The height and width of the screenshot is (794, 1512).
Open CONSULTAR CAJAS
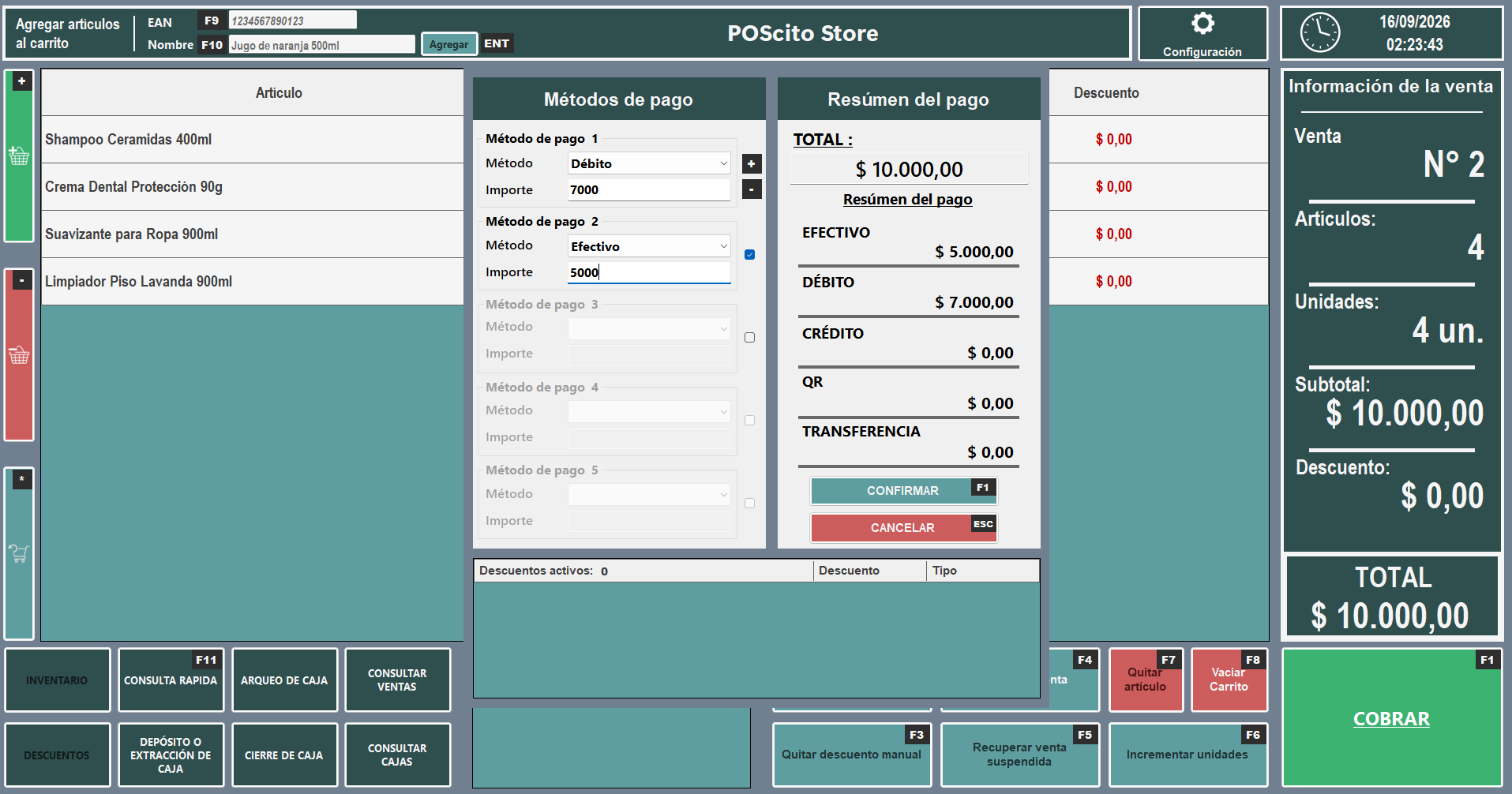coord(397,755)
